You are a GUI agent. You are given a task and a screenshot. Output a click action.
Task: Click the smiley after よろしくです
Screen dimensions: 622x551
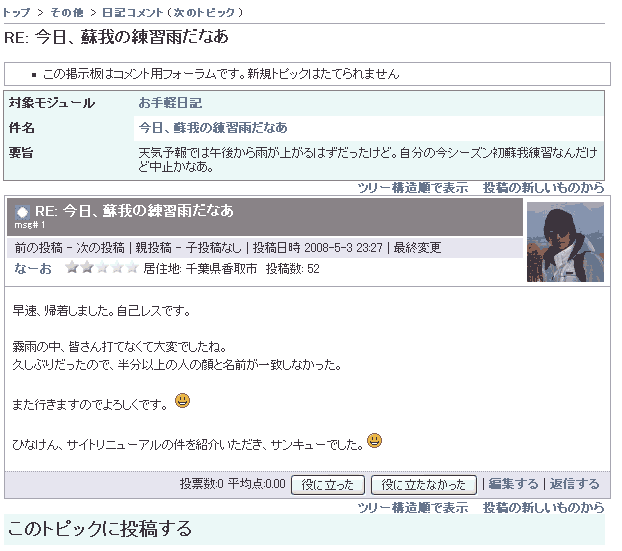183,401
